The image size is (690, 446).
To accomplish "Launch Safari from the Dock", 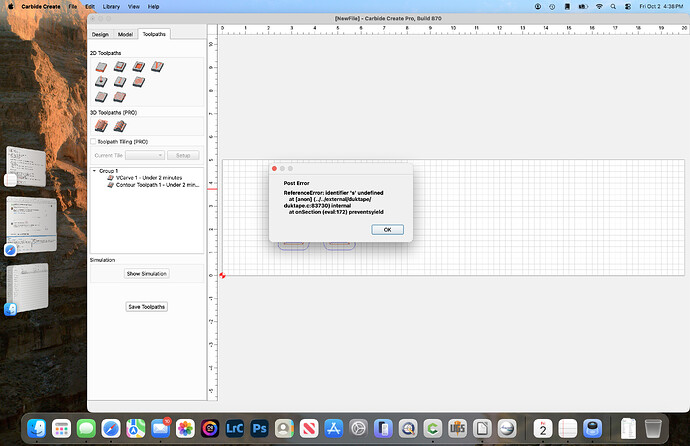I will [x=111, y=428].
